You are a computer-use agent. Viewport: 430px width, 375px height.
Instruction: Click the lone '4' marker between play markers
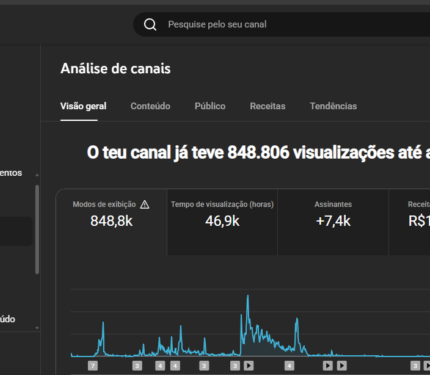point(289,366)
